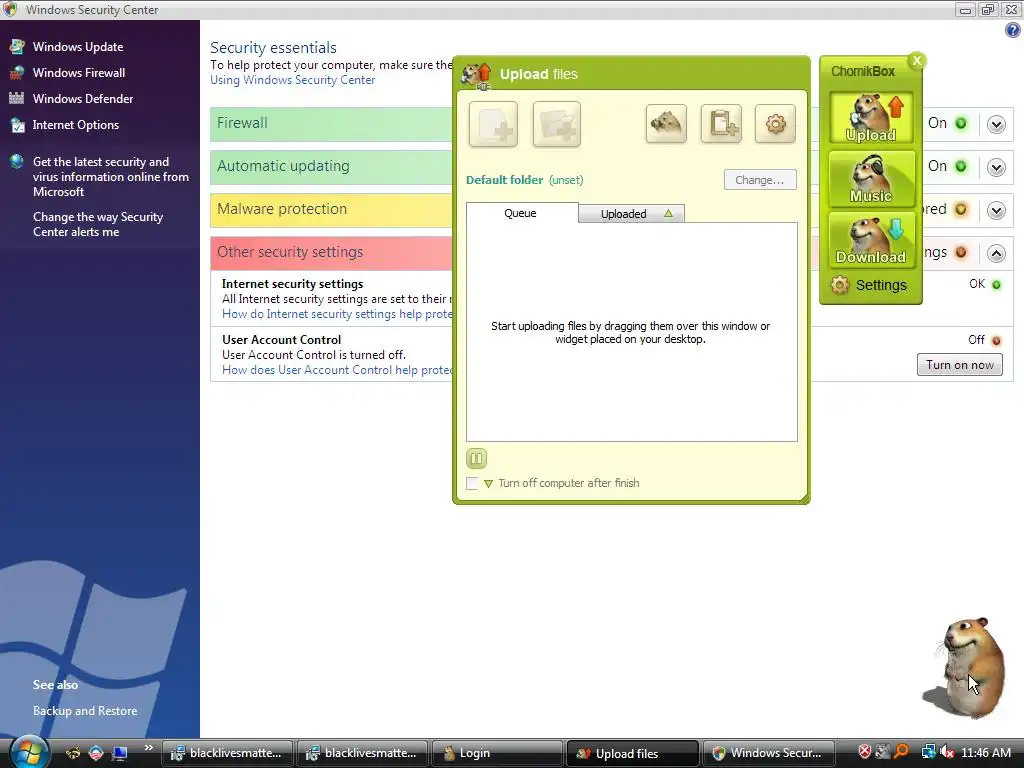The image size is (1024, 768).
Task: Switch to the Queue tab
Action: pyautogui.click(x=520, y=213)
